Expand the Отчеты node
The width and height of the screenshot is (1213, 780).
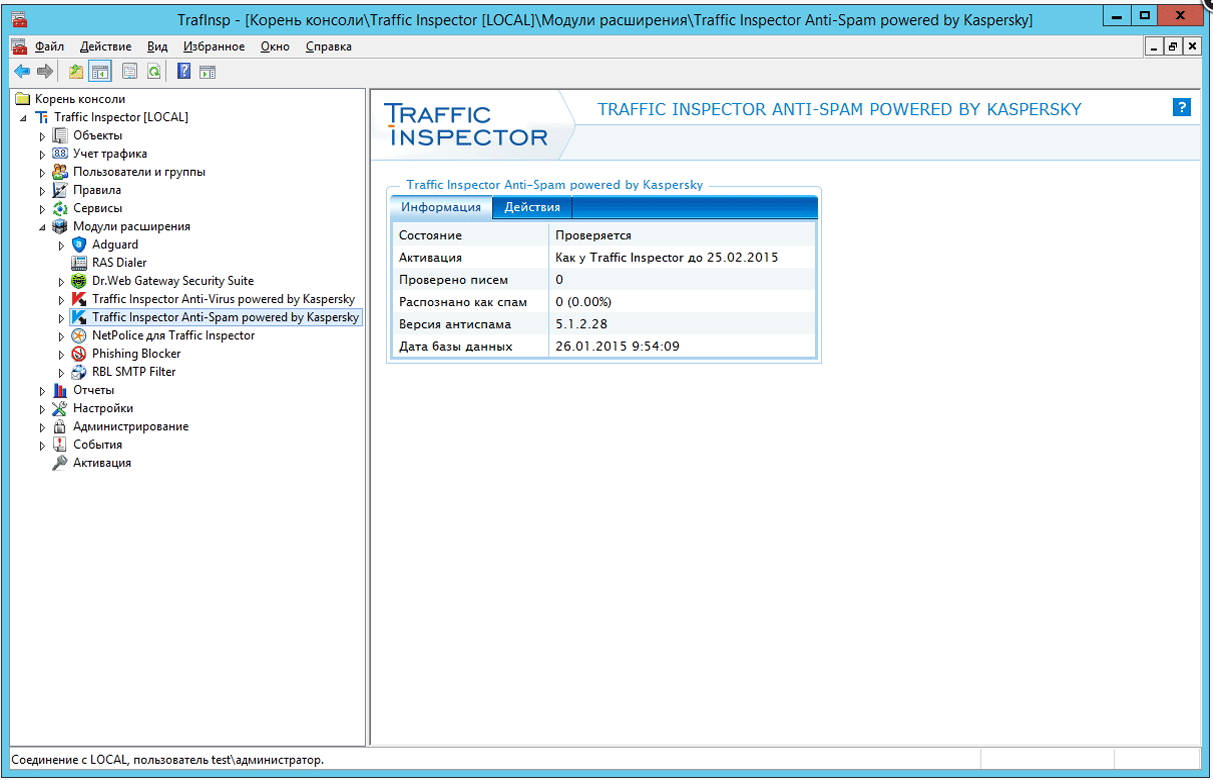coord(43,390)
